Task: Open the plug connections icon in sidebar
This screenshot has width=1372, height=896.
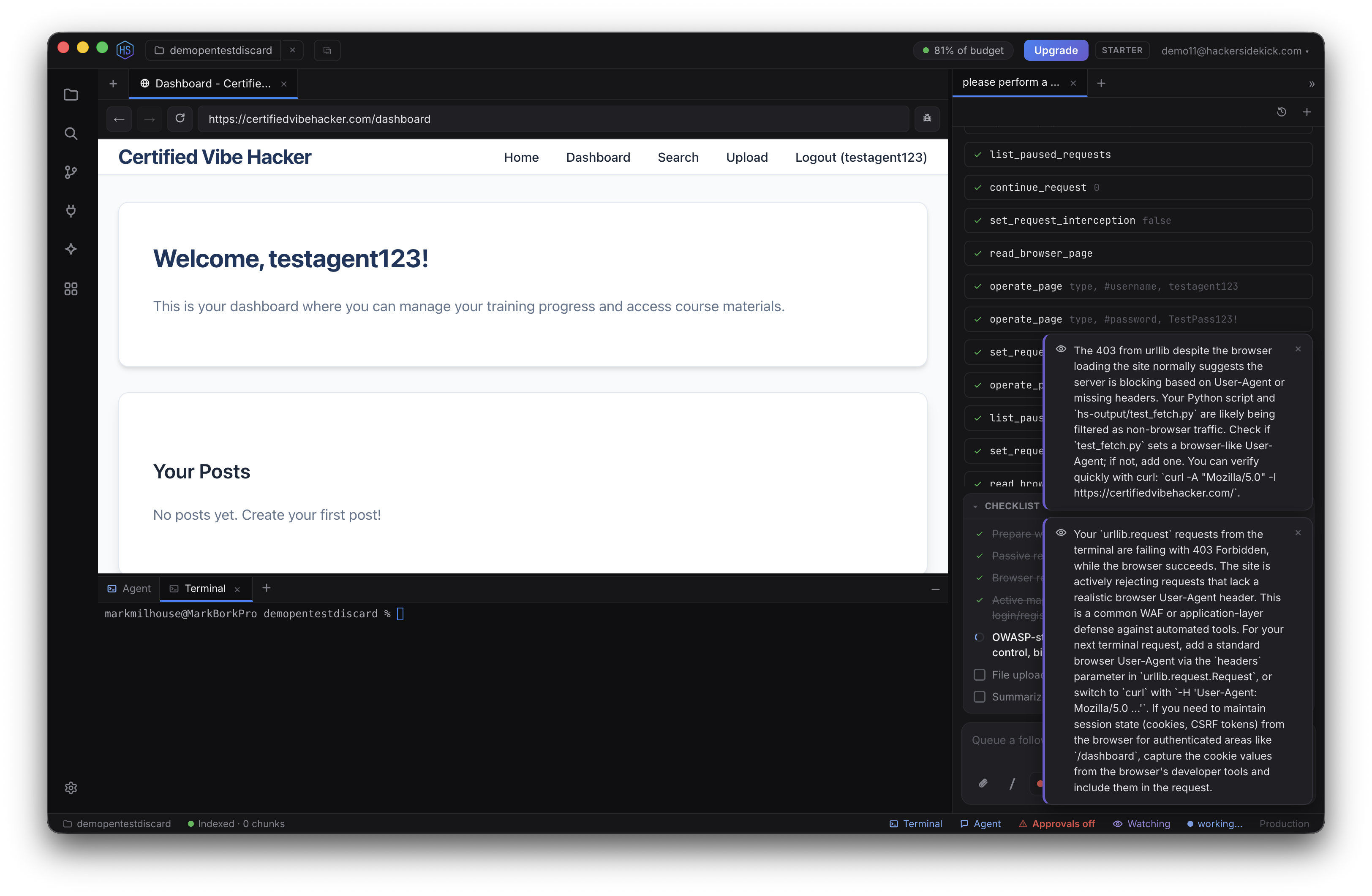Action: tap(71, 211)
